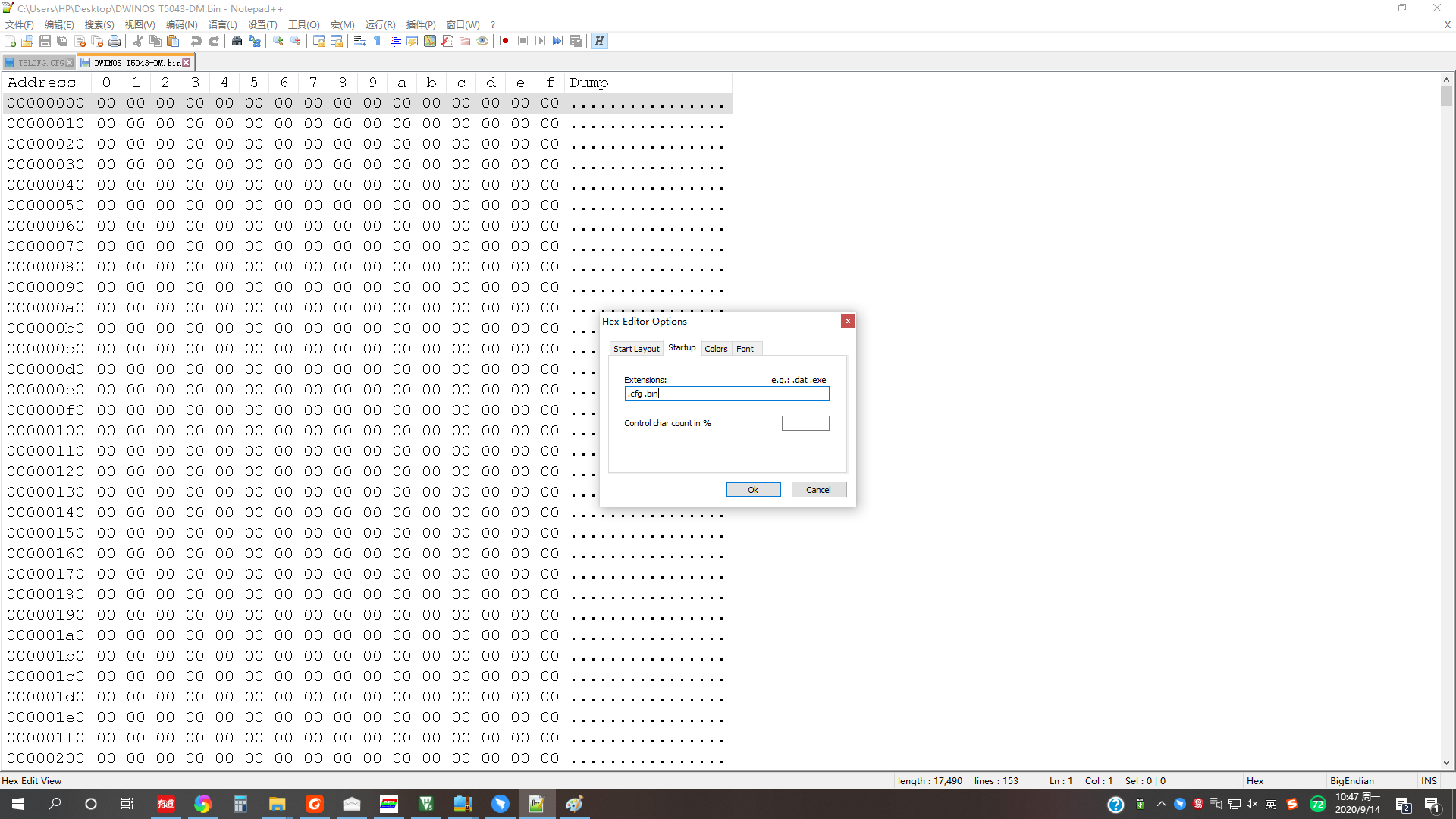The image size is (1456, 819).
Task: Zoom in on the text
Action: pyautogui.click(x=277, y=41)
